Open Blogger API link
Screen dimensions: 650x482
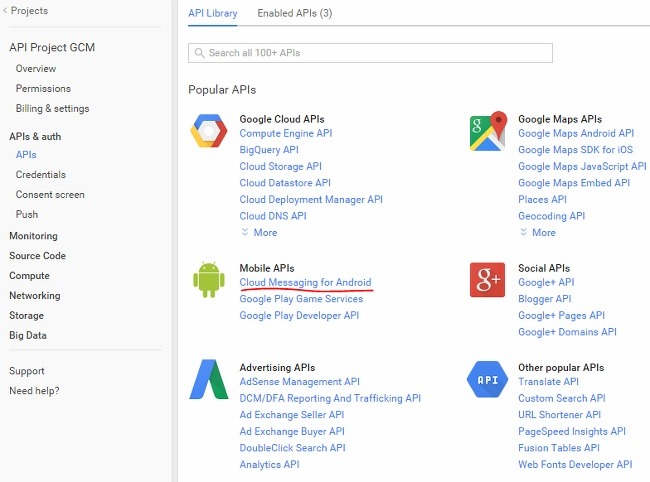(545, 299)
